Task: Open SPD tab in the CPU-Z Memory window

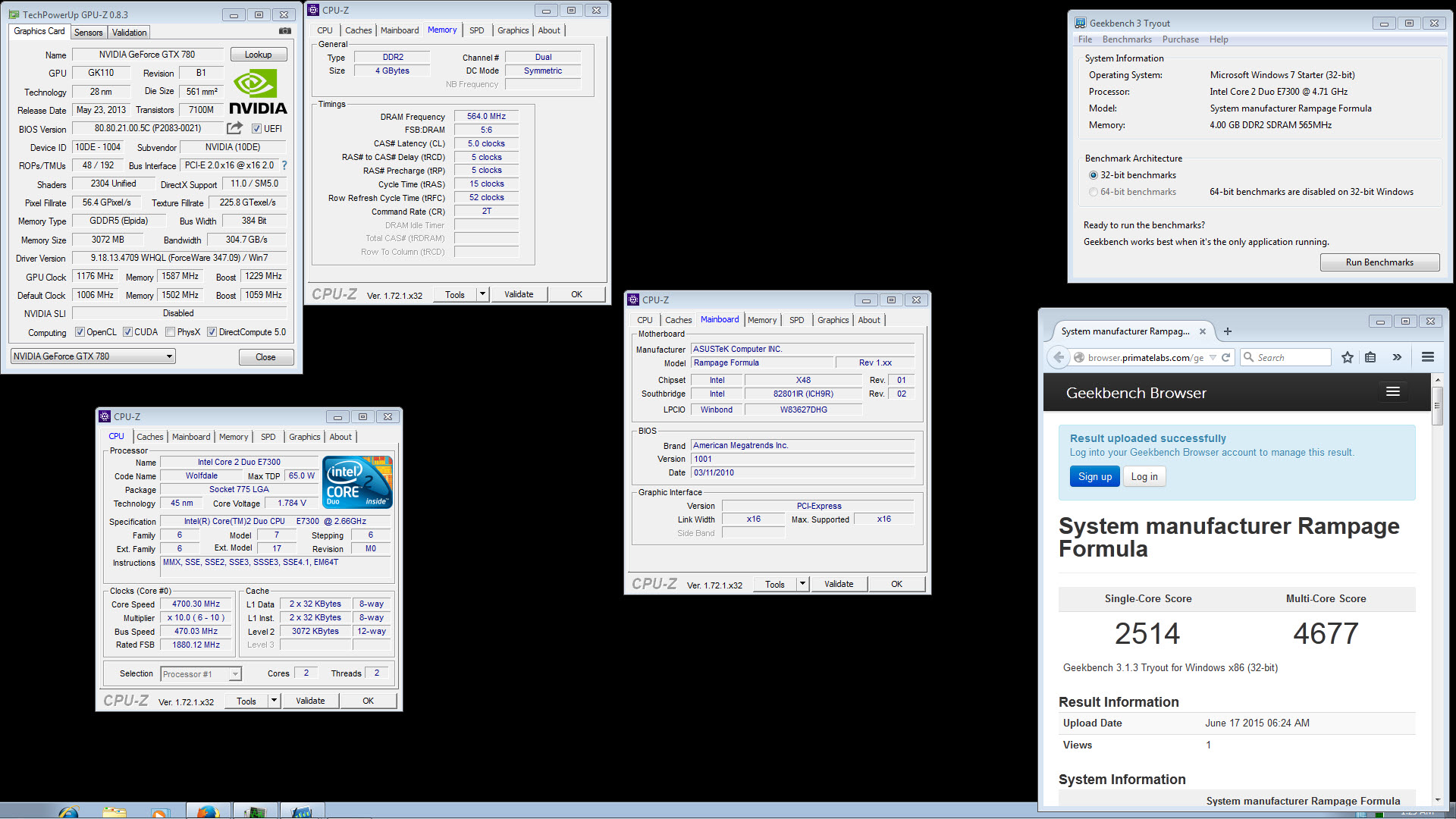Action: tap(476, 30)
